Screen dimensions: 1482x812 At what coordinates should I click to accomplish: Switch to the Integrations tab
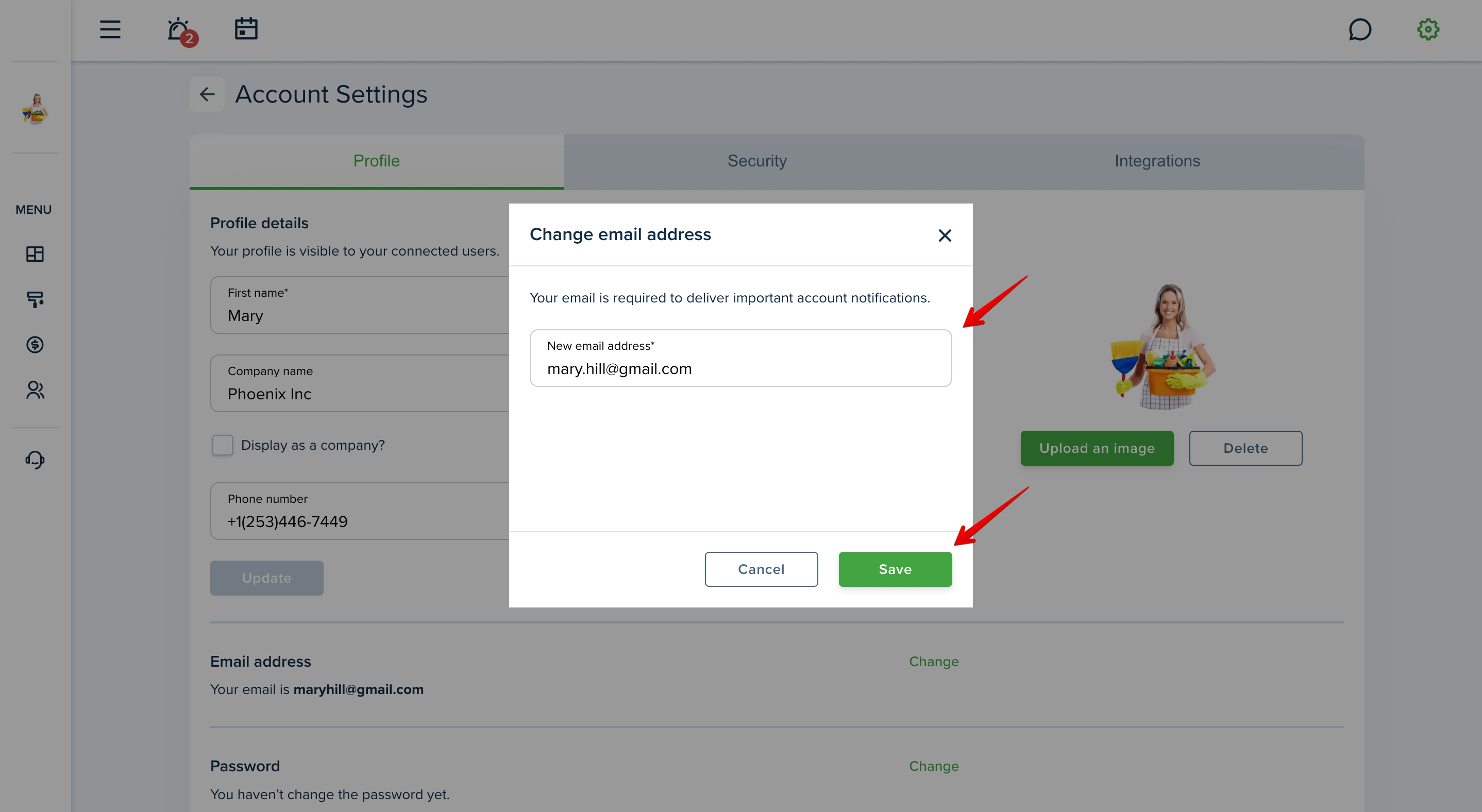pyautogui.click(x=1157, y=161)
